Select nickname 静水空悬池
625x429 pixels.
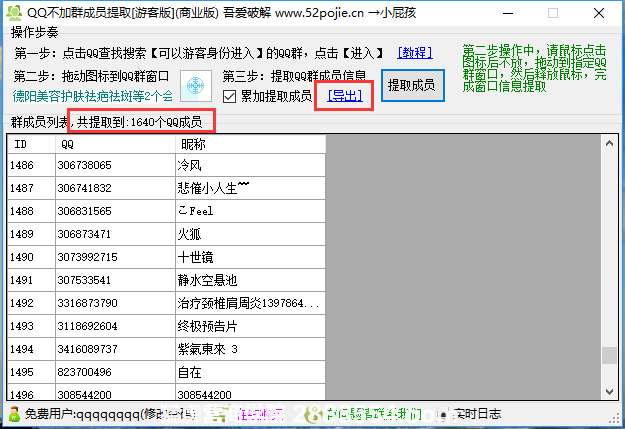250,280
